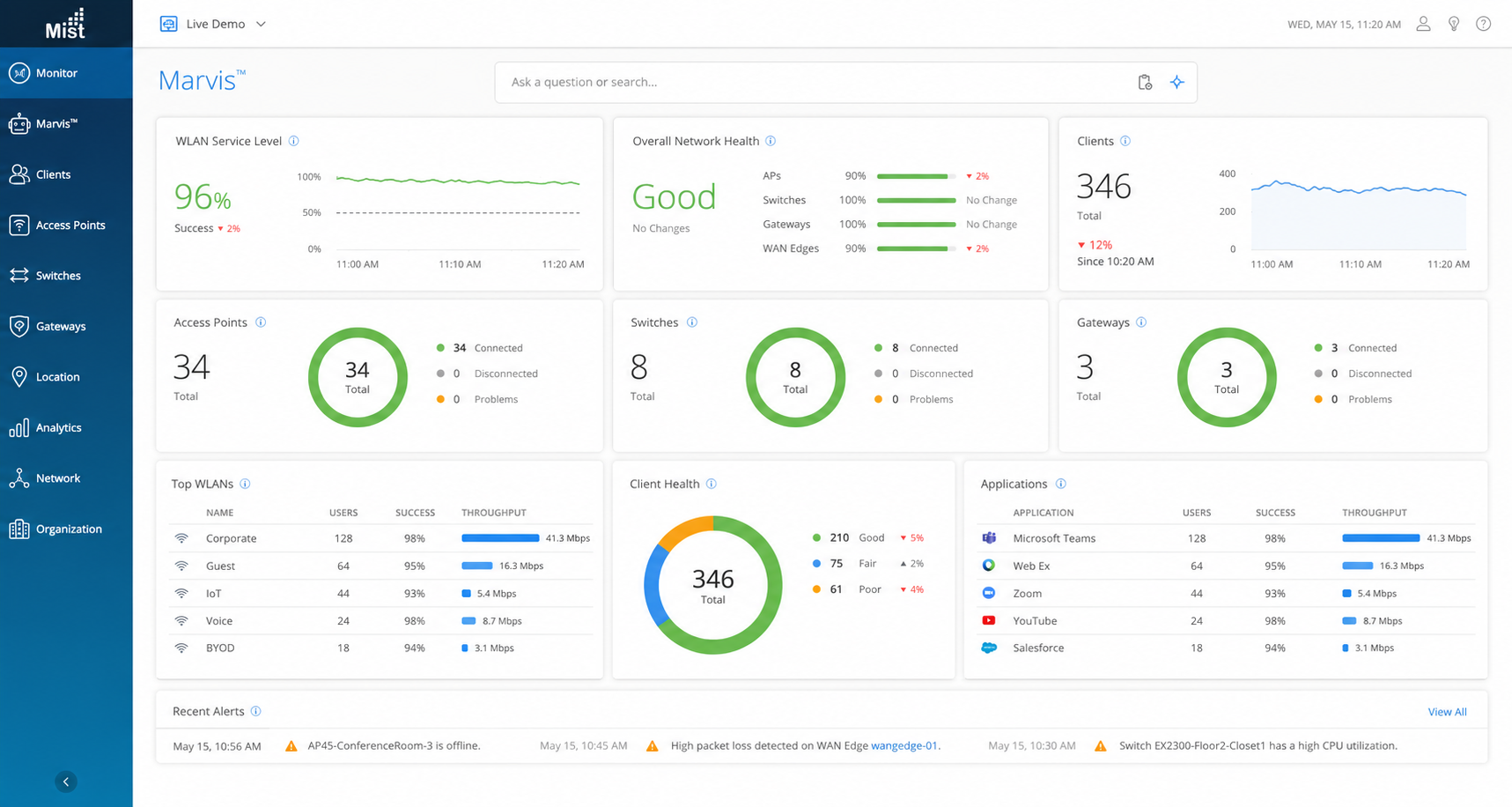Open the Monitor sidebar section
The height and width of the screenshot is (807, 1512).
tap(66, 73)
